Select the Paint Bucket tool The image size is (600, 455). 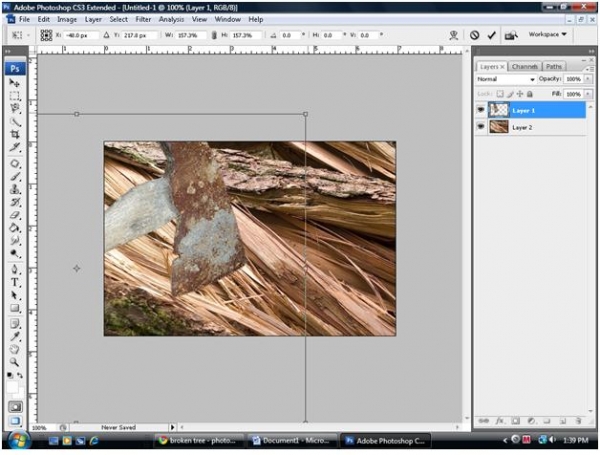pyautogui.click(x=15, y=228)
